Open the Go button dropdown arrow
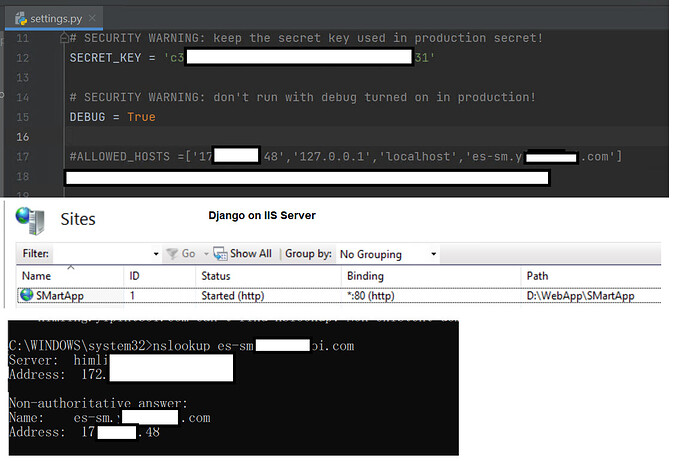Screen dimensions: 690x461 tap(206, 254)
